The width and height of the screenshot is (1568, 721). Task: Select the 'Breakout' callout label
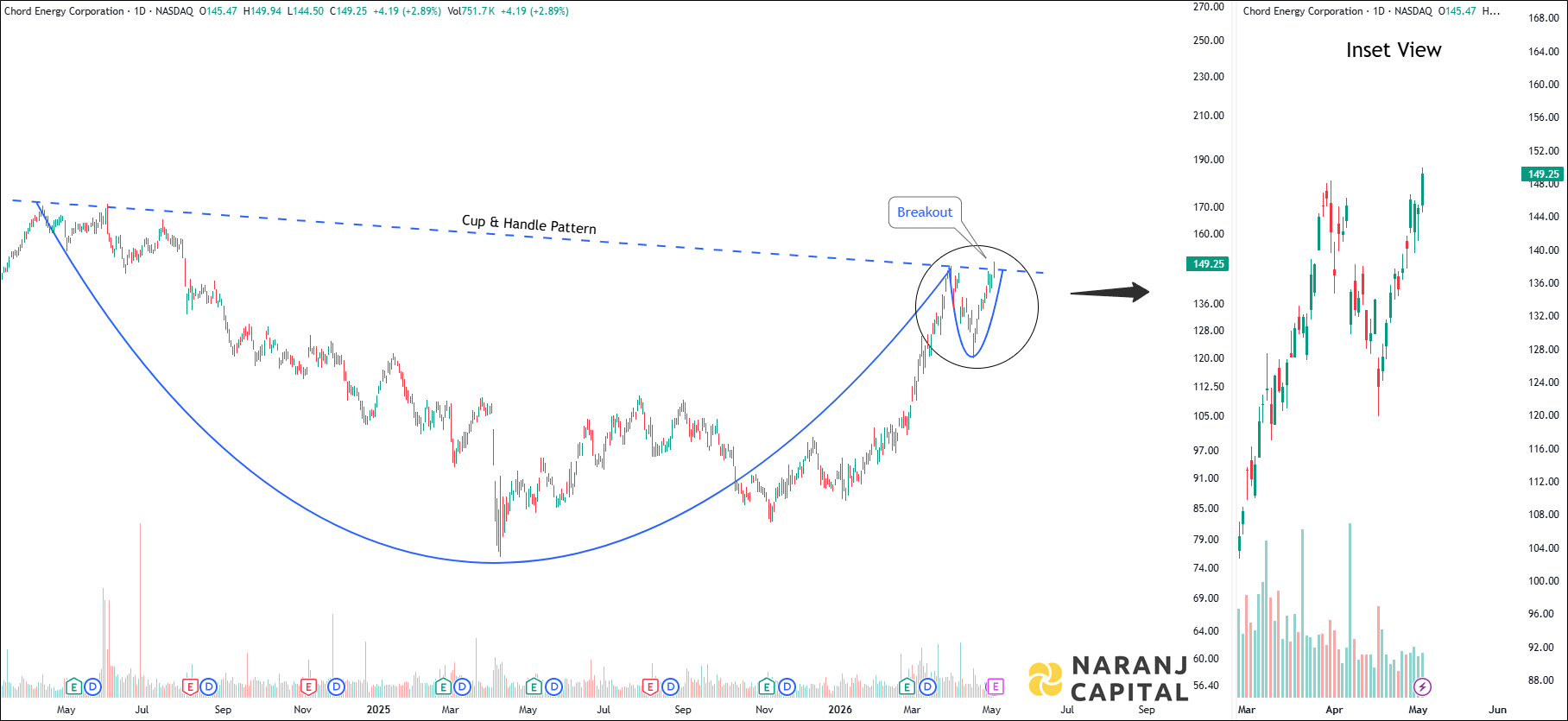(925, 212)
